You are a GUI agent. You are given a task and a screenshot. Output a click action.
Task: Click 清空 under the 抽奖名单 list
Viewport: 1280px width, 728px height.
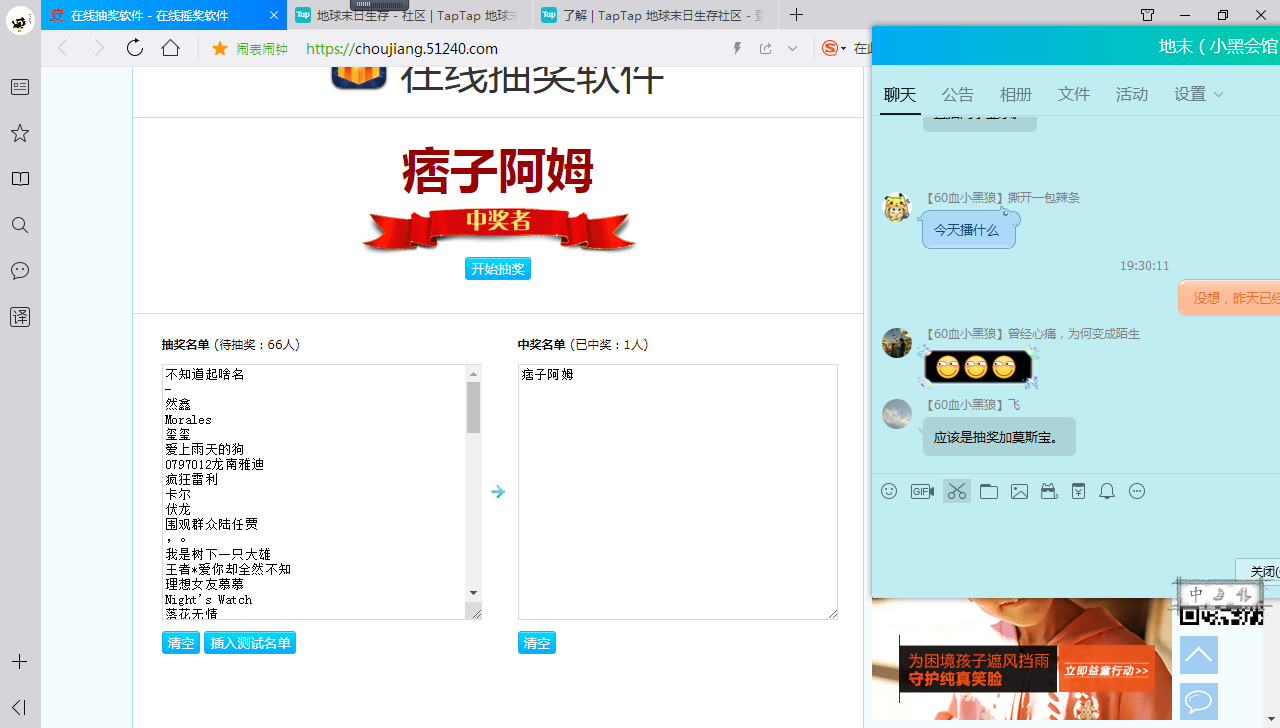point(181,643)
